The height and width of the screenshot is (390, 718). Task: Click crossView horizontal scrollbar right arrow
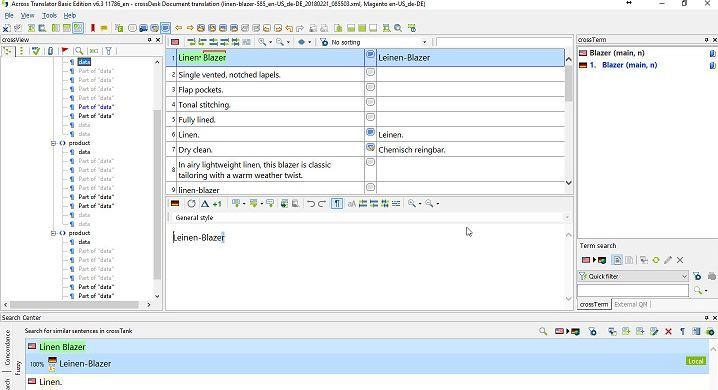[149, 304]
